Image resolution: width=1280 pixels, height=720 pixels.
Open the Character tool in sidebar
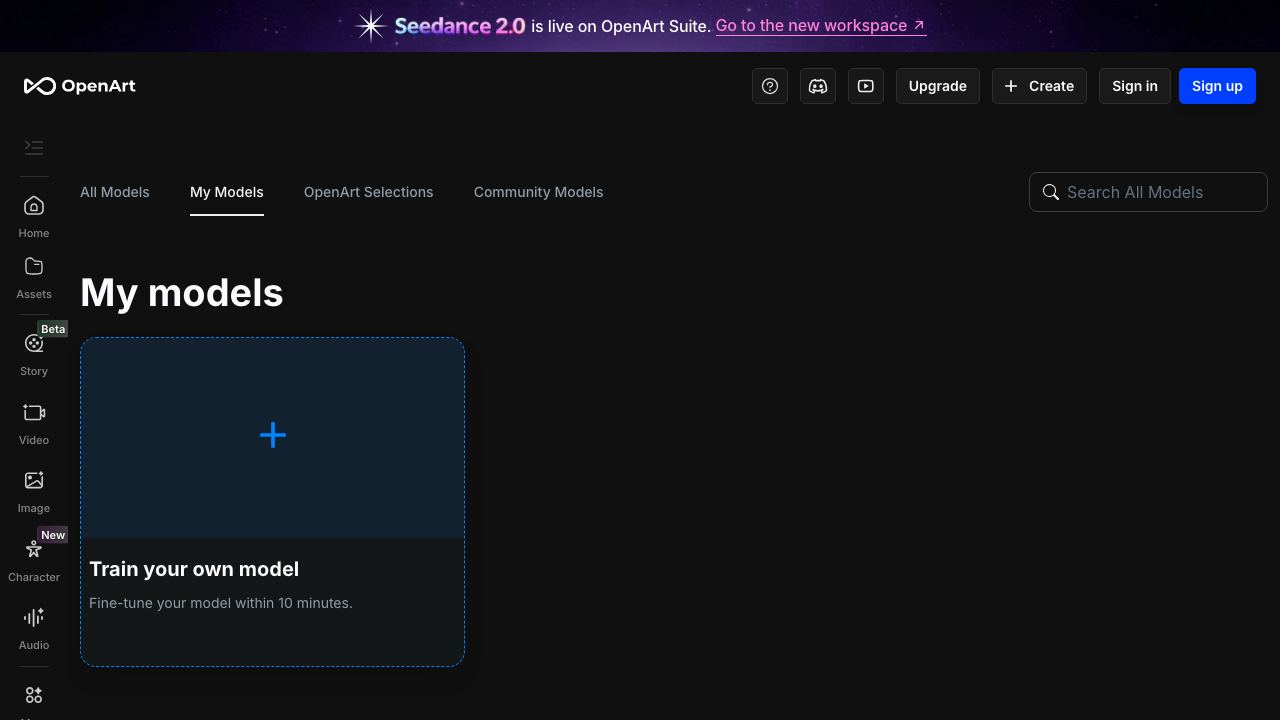(x=34, y=561)
